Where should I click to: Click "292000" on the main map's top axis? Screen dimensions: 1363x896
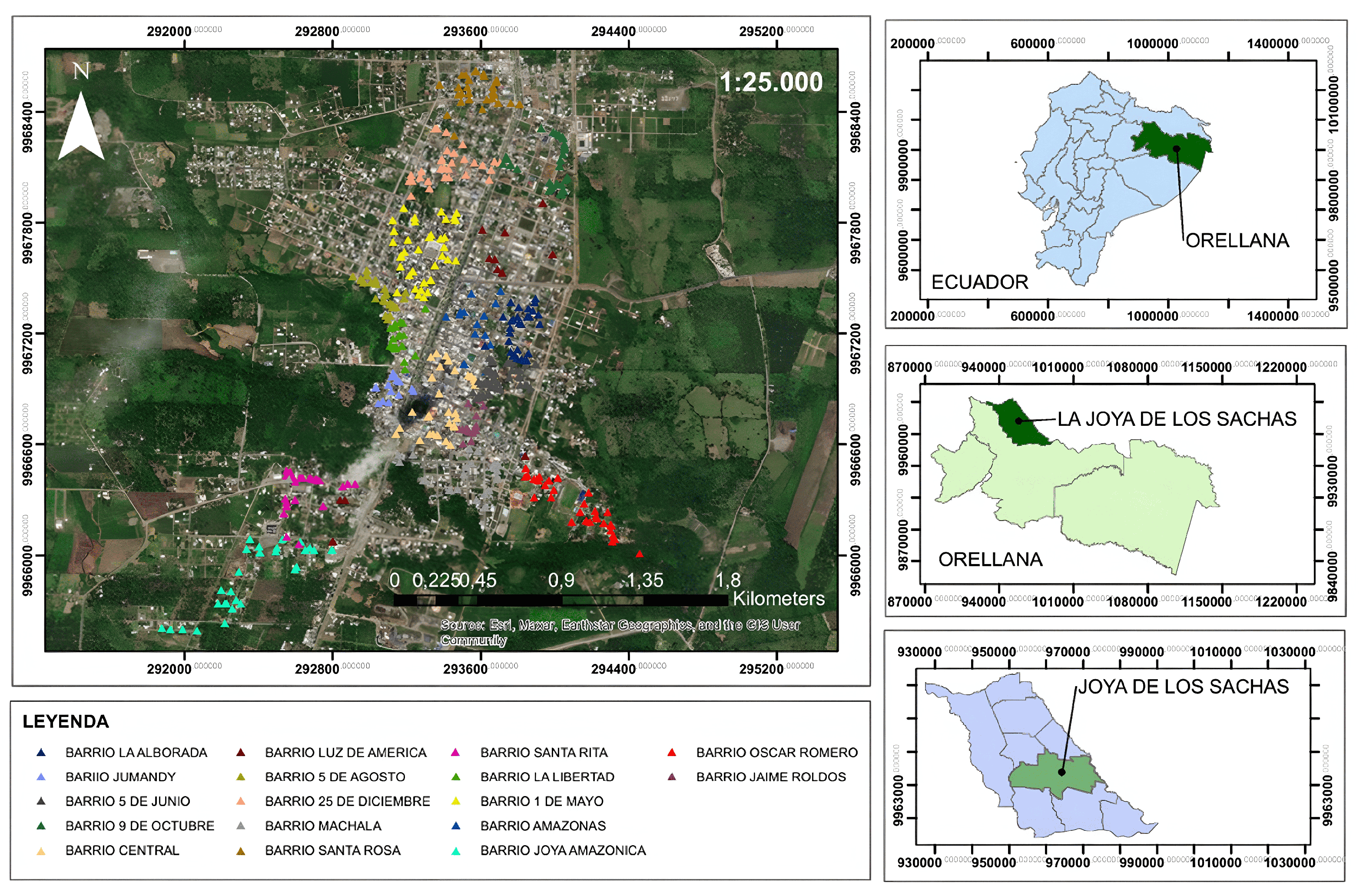pyautogui.click(x=169, y=32)
